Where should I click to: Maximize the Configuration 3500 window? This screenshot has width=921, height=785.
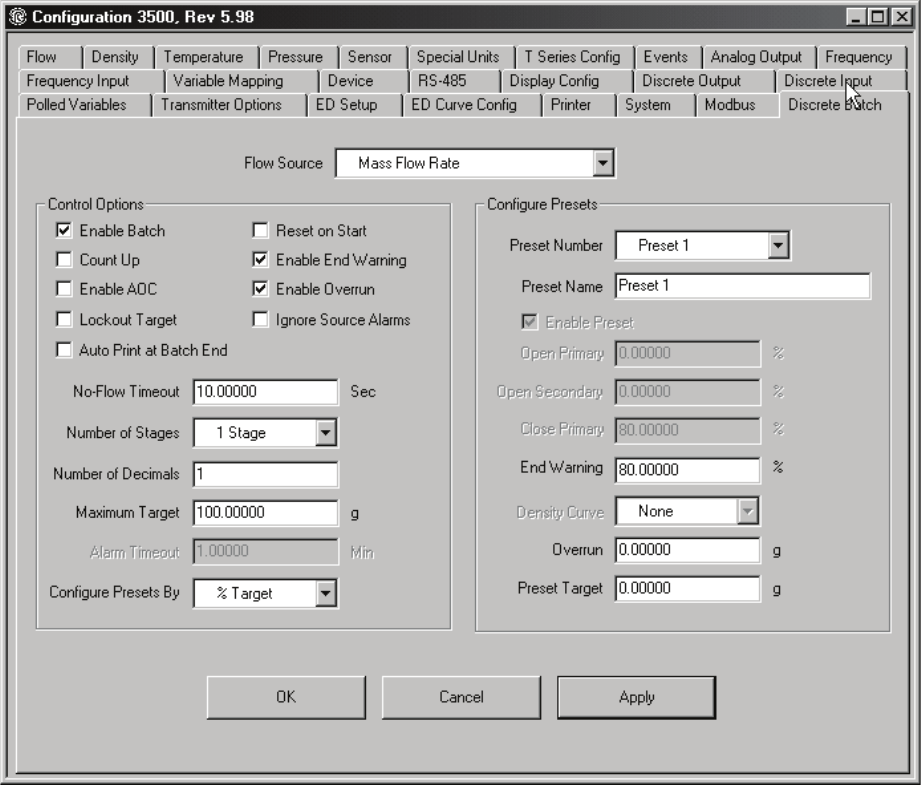pos(878,16)
